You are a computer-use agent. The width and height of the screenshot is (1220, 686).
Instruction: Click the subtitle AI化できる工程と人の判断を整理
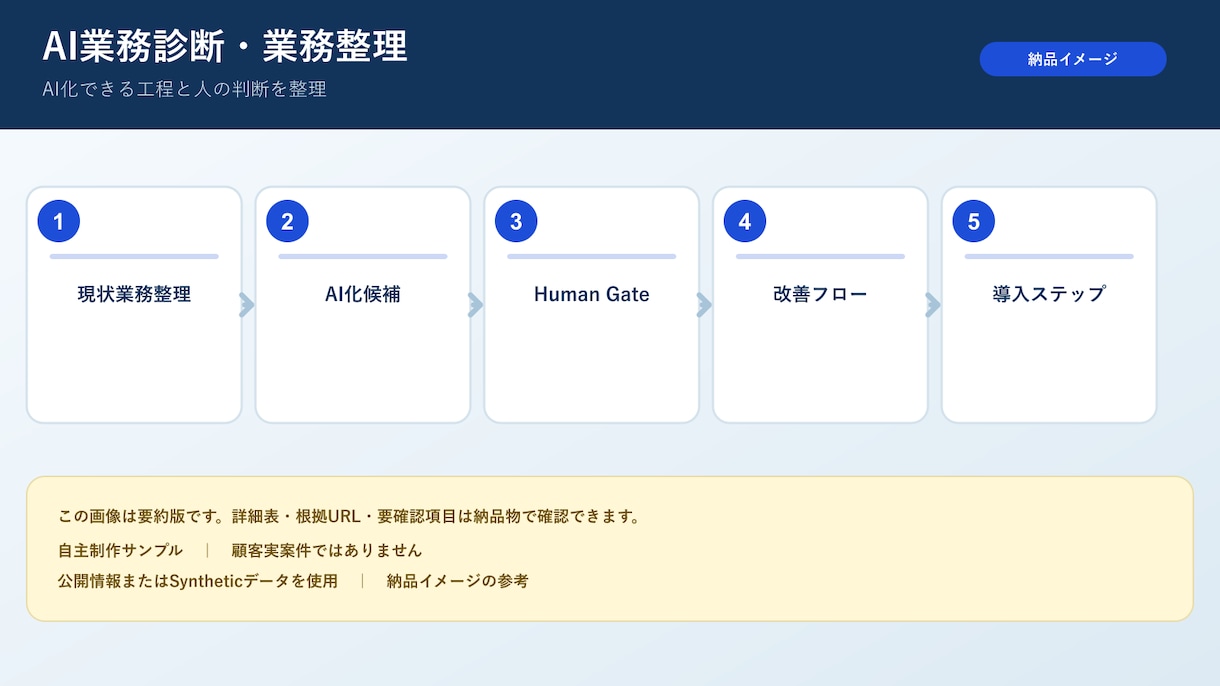pos(185,89)
